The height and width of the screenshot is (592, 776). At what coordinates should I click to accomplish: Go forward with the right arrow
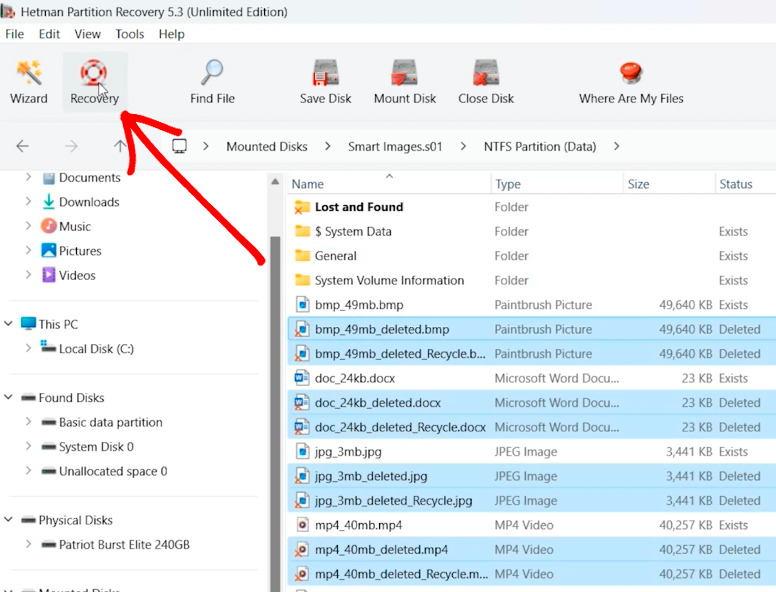(x=71, y=146)
